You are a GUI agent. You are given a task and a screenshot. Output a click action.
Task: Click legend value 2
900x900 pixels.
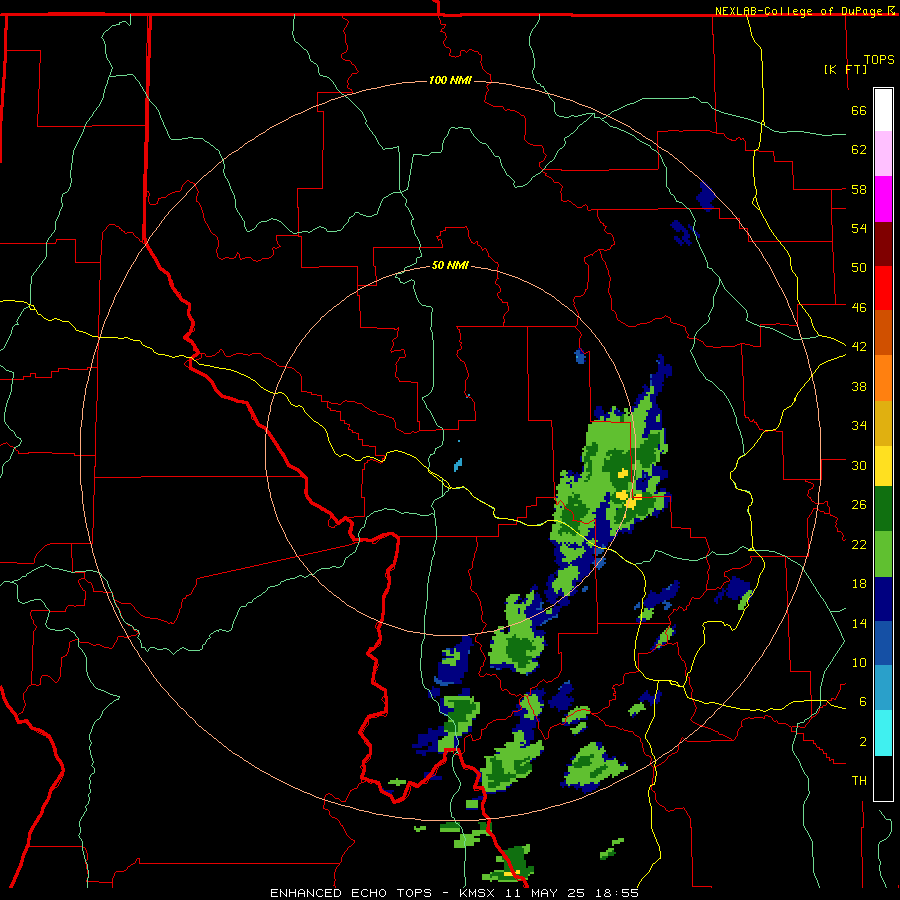863,742
